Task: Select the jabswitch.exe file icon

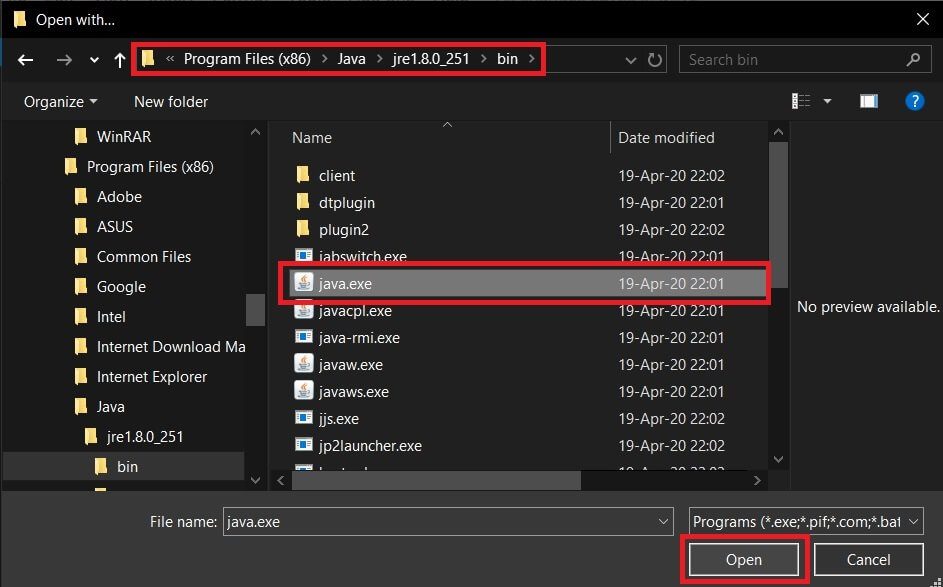Action: (x=303, y=255)
